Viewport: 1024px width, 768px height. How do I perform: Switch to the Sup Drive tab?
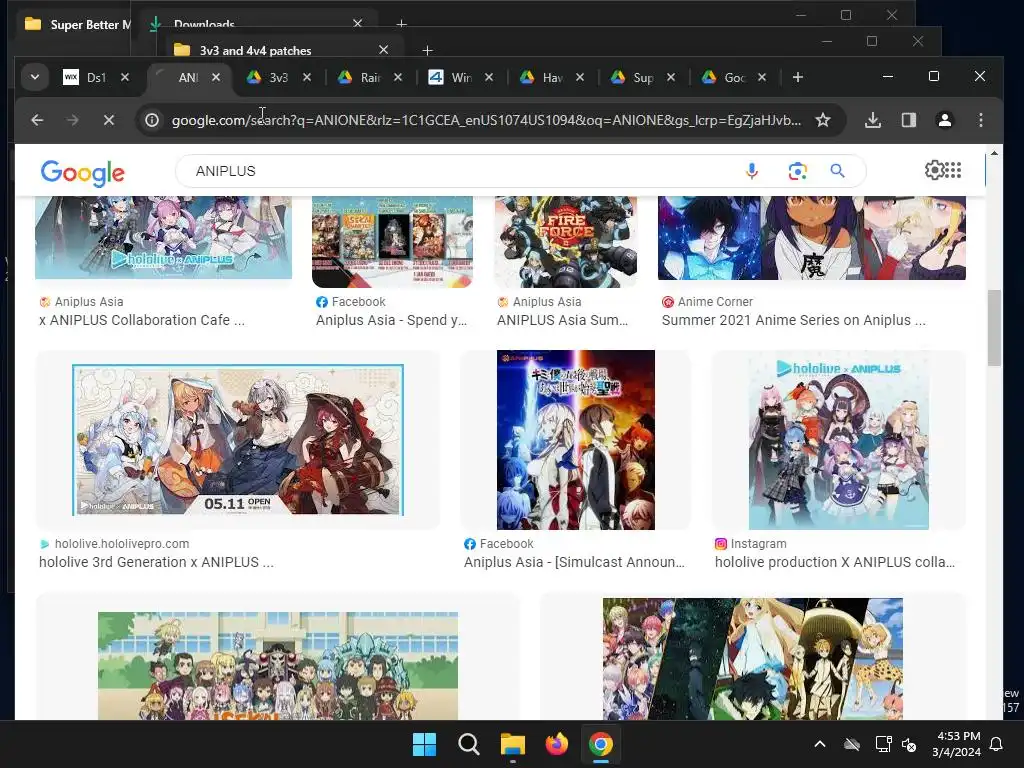tap(632, 77)
